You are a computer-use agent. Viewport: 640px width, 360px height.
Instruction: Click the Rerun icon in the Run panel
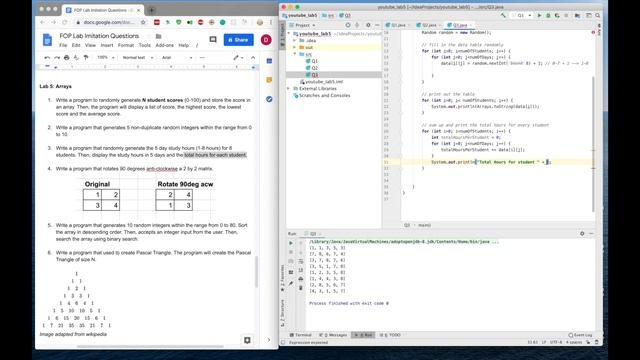click(x=291, y=243)
